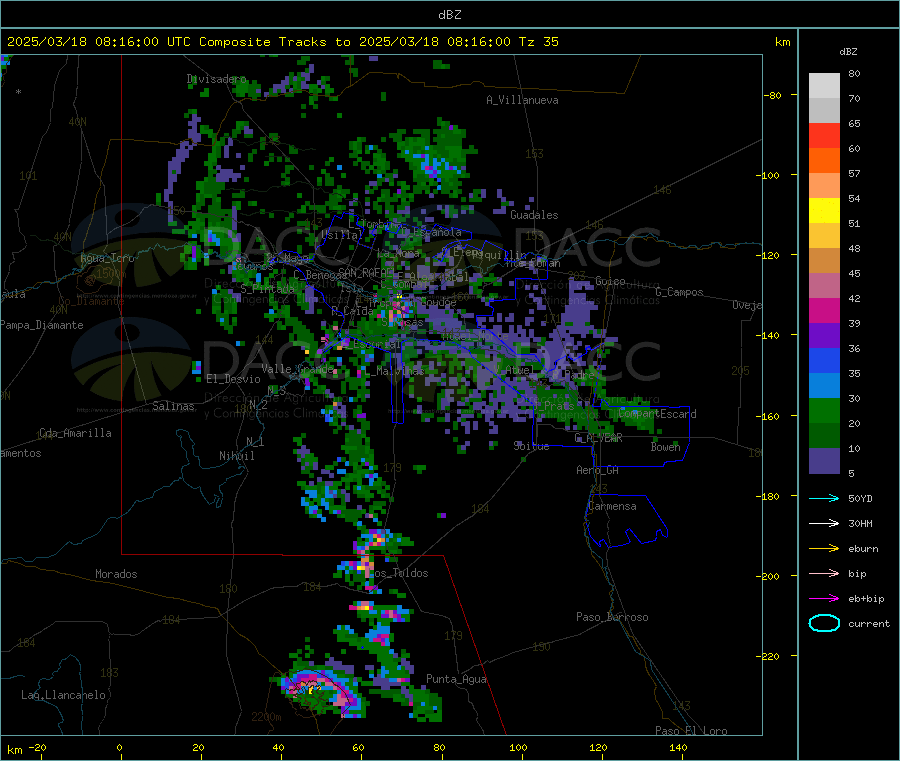Click the Aero_GA place label
Viewport: 900px width, 761px height.
[598, 470]
